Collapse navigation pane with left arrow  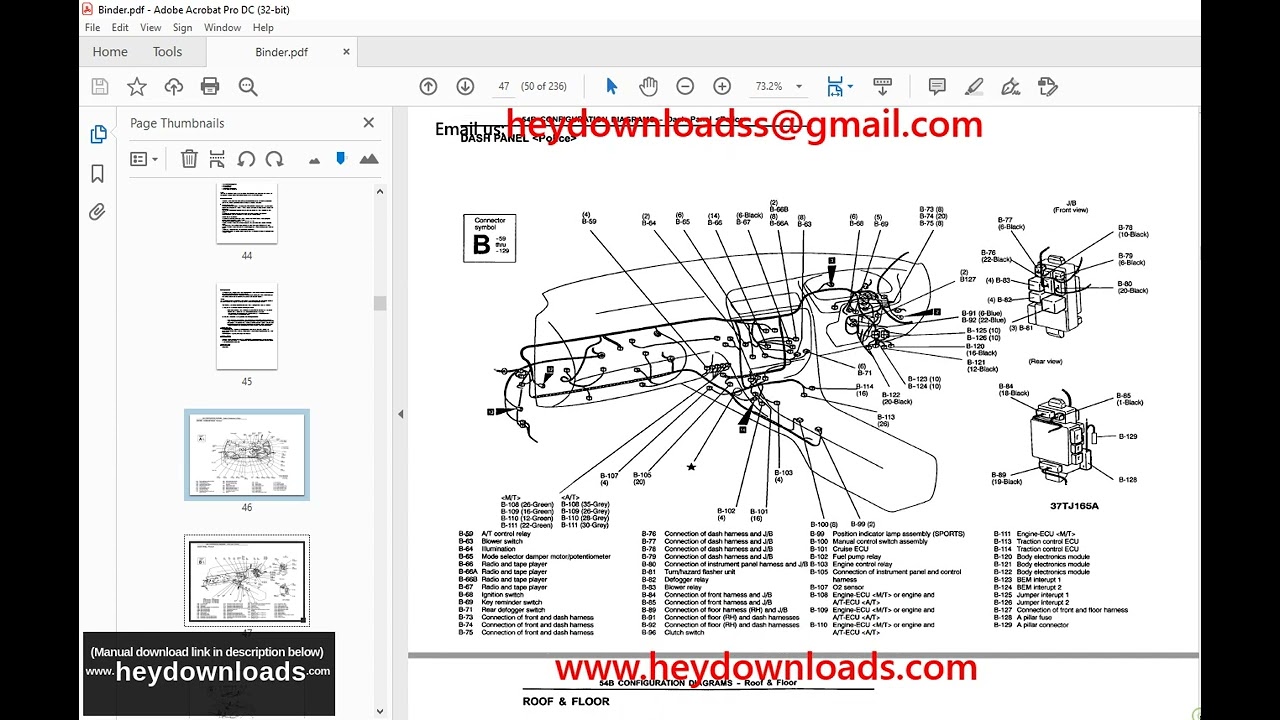pos(401,414)
